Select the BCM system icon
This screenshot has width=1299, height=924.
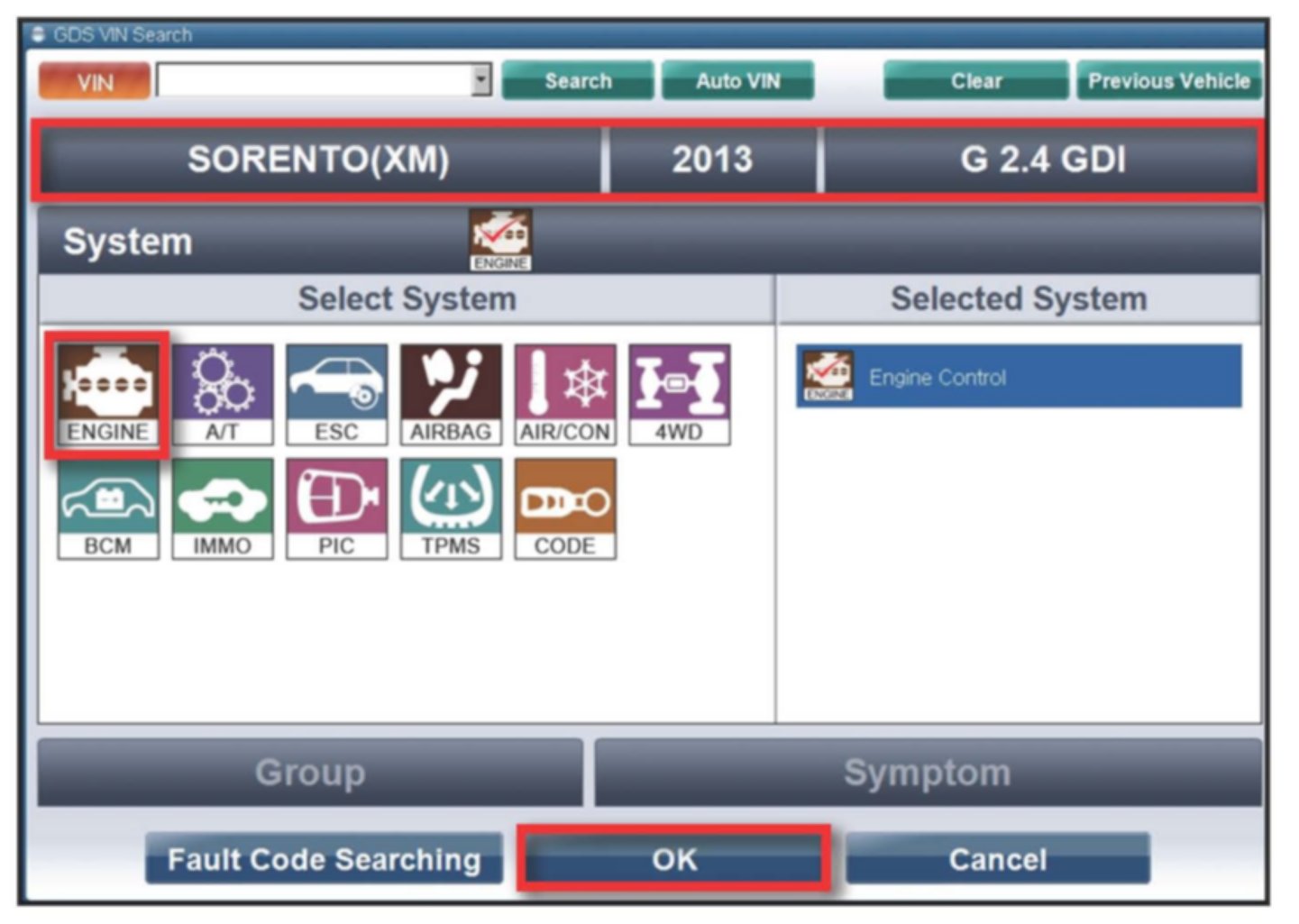(x=107, y=508)
